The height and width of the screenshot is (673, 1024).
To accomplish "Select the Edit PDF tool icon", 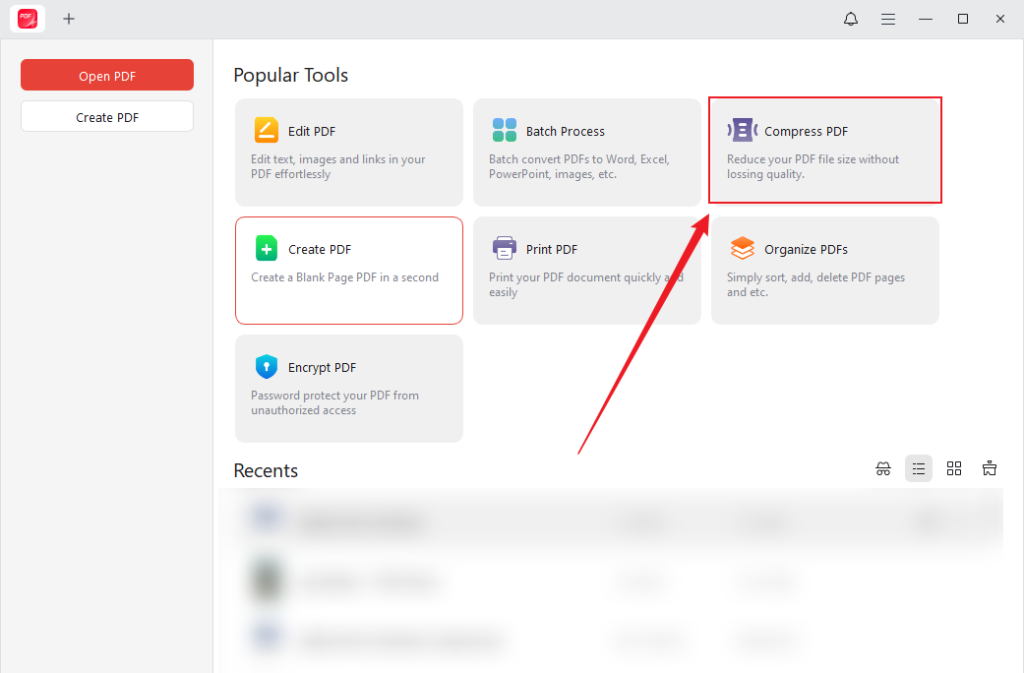I will [266, 129].
